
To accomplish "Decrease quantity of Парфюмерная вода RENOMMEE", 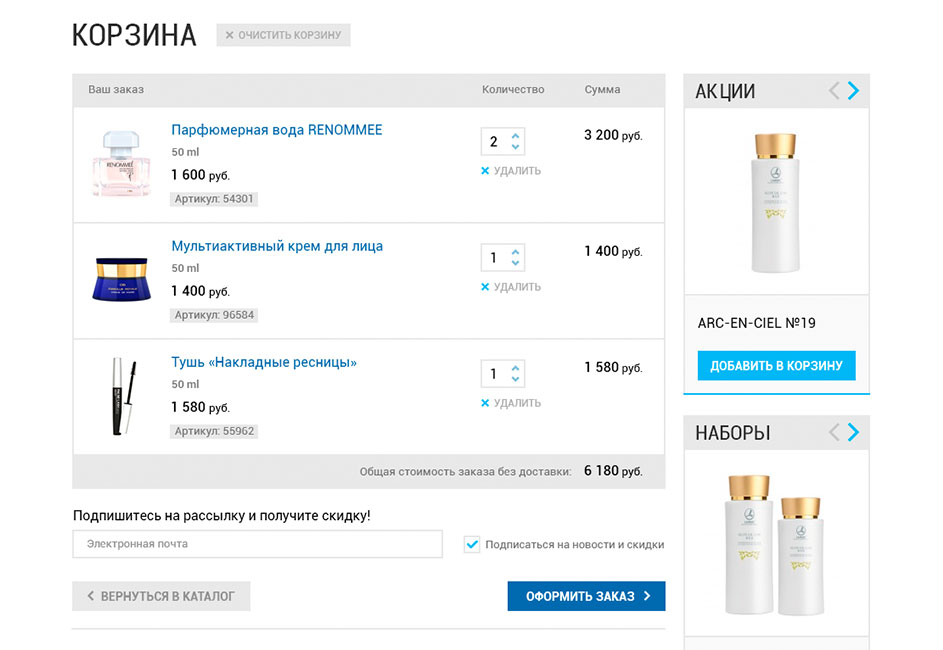I will [515, 147].
